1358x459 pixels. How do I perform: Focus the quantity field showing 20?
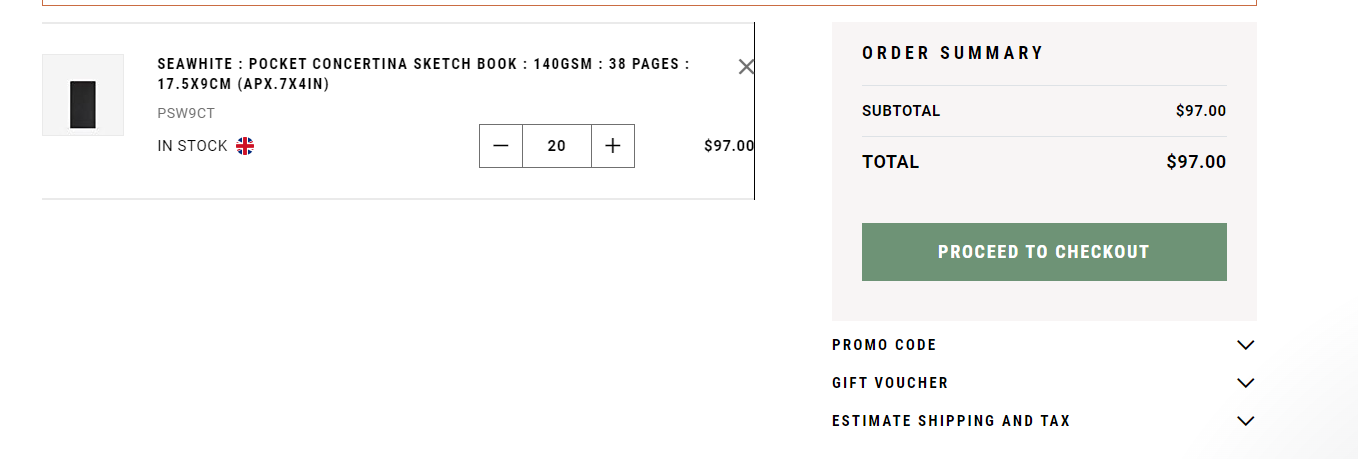coord(557,146)
